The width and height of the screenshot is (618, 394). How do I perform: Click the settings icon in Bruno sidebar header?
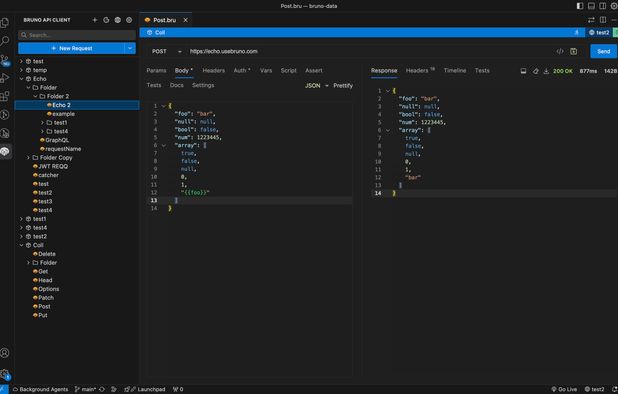point(129,20)
